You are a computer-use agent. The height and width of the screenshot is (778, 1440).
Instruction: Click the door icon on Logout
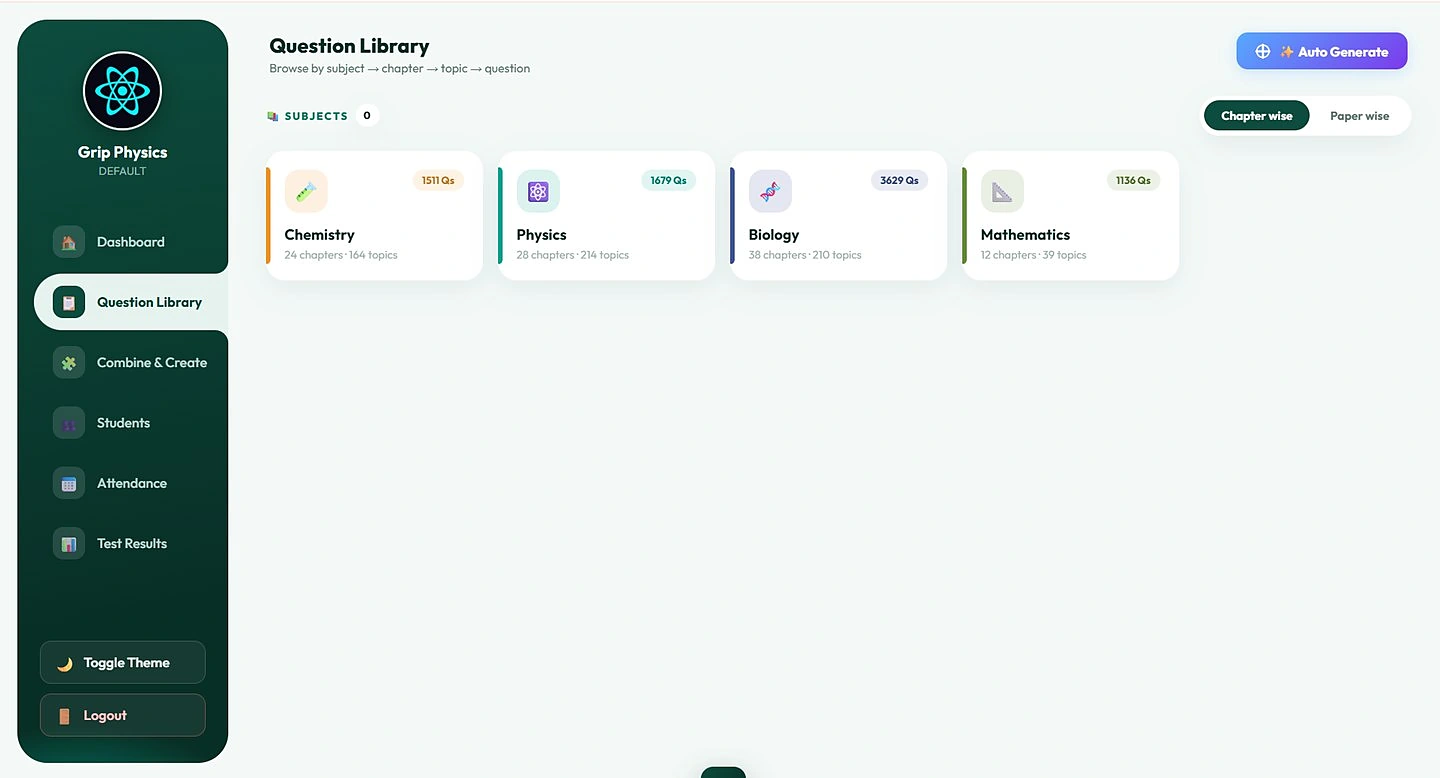click(65, 716)
